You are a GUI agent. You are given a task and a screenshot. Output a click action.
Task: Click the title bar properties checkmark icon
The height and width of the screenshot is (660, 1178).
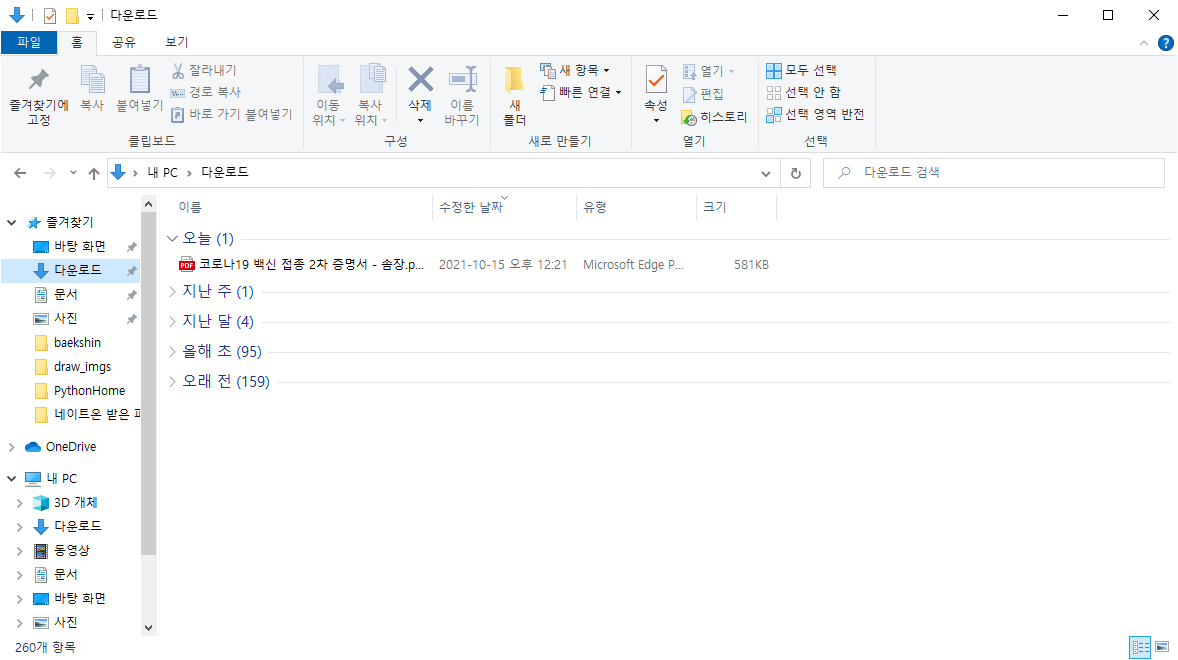pos(50,15)
